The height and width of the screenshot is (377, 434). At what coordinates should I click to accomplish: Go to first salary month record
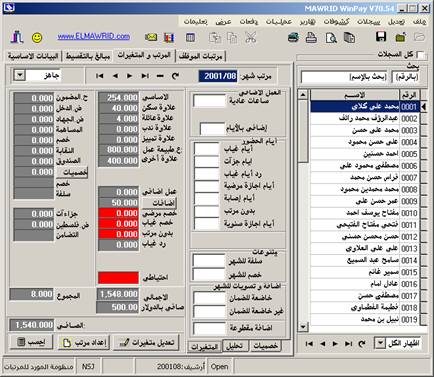click(x=99, y=76)
